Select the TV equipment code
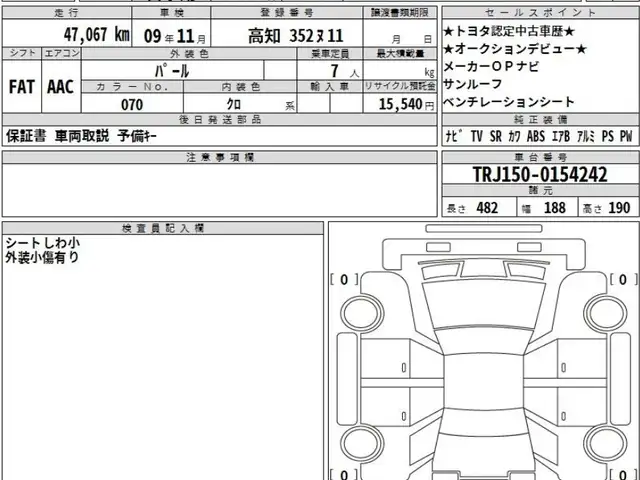This screenshot has height=480, width=640. pos(476,136)
